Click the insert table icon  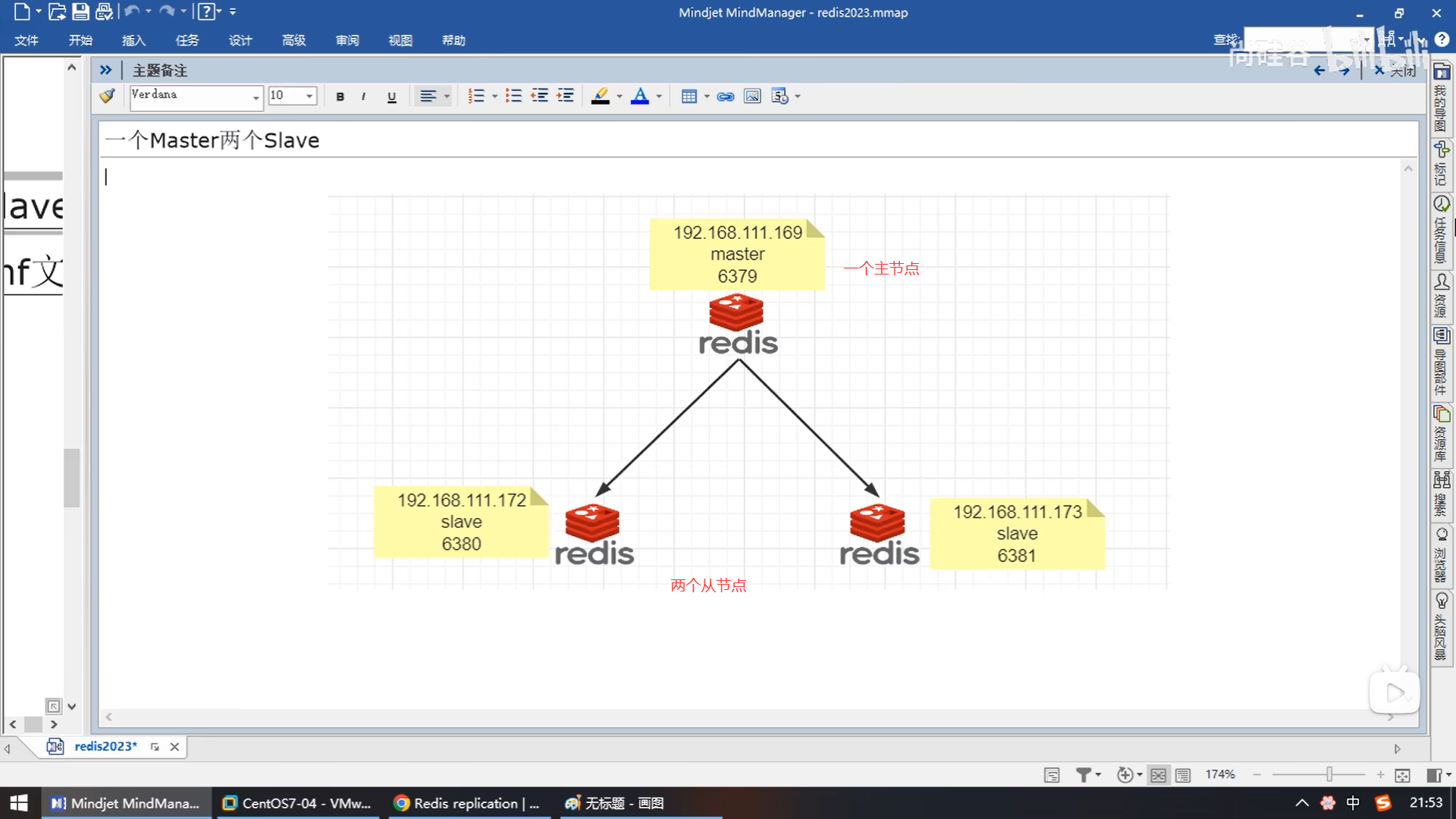[x=689, y=96]
